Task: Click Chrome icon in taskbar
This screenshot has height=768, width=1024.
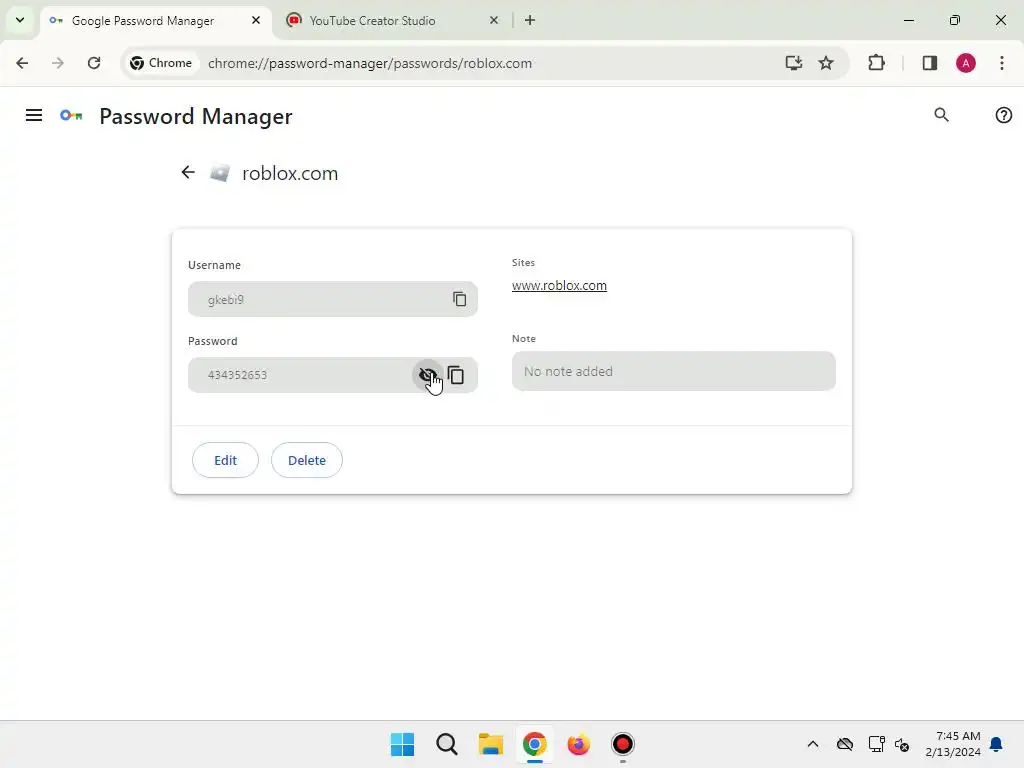Action: pyautogui.click(x=534, y=744)
